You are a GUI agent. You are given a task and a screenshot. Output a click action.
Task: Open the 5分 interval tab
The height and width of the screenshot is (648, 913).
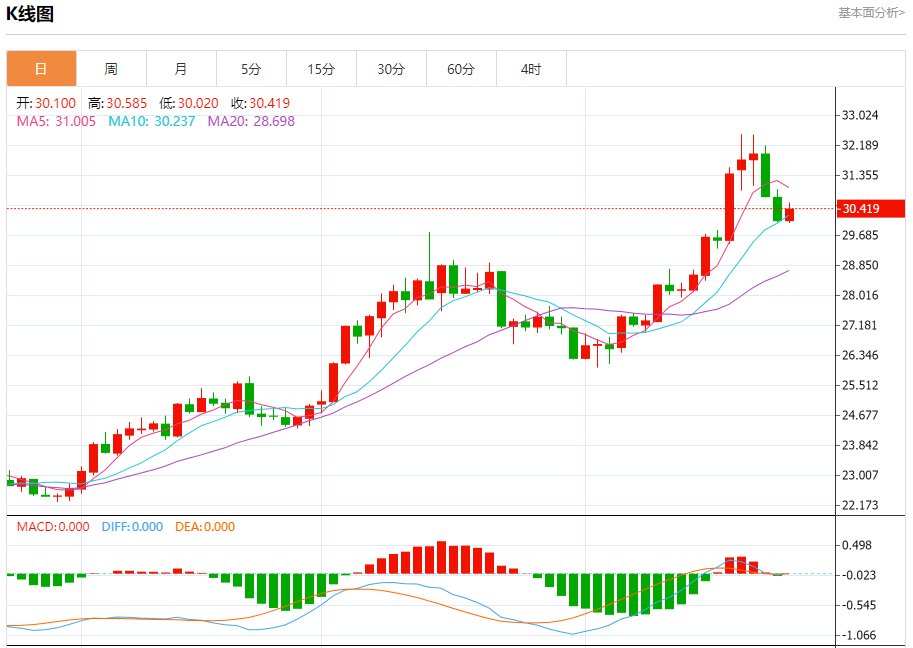tap(251, 69)
